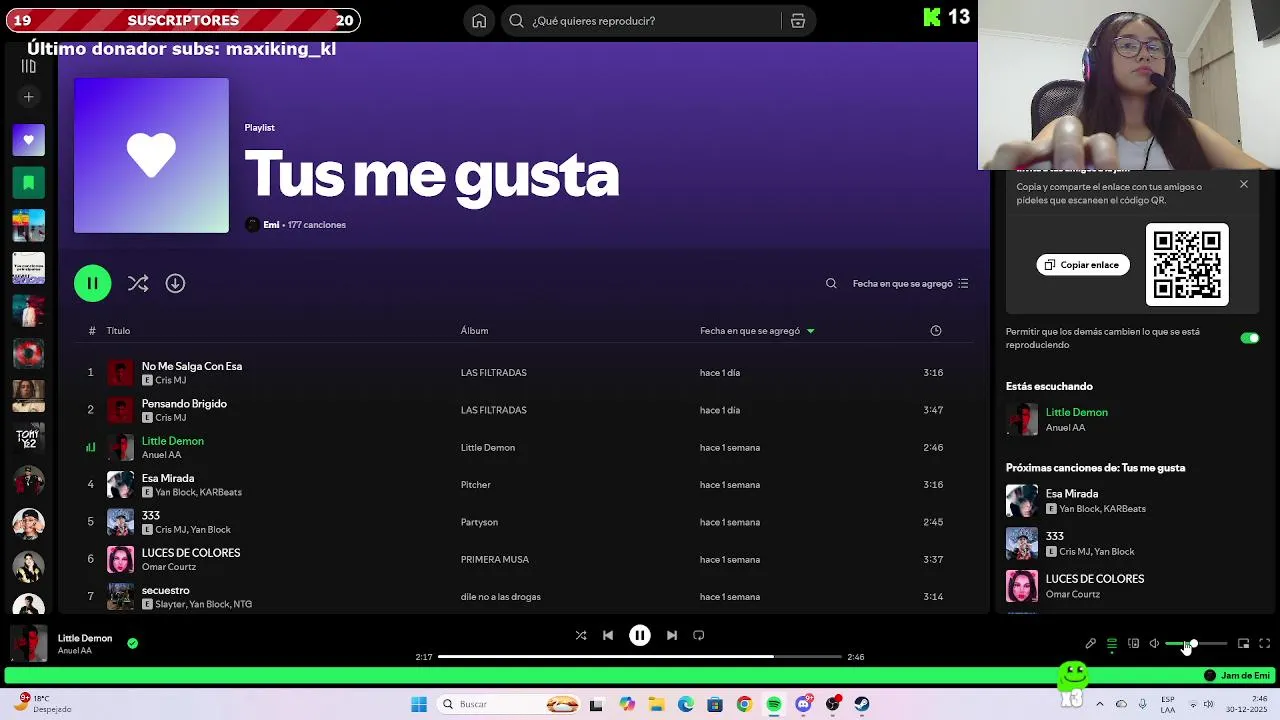Click the Jam QR code image
Image resolution: width=1280 pixels, height=720 pixels.
point(1187,265)
